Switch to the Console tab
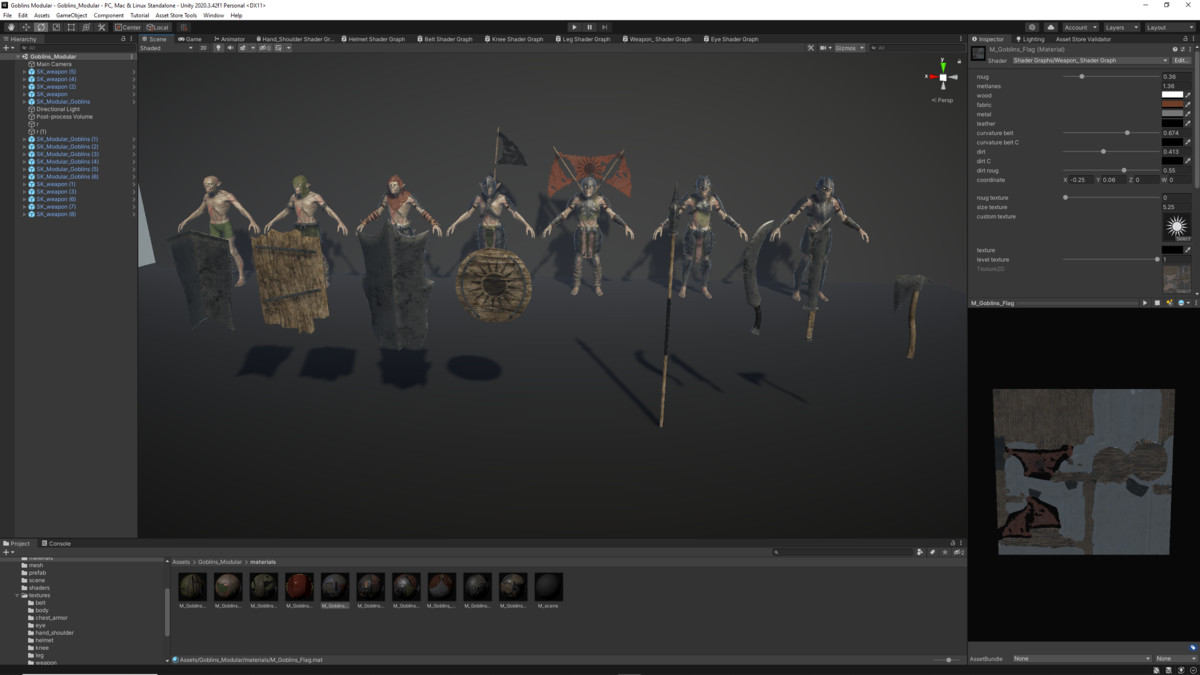1200x675 pixels. tap(57, 543)
